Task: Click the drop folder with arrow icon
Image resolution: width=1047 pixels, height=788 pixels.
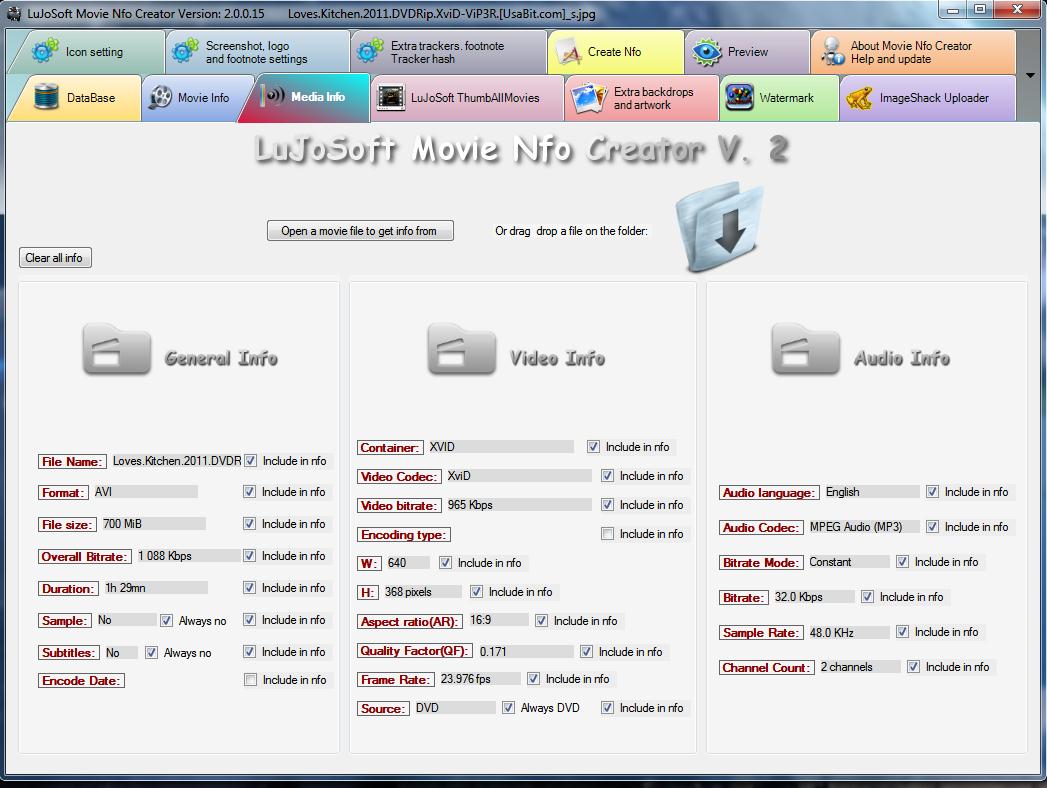Action: click(720, 227)
